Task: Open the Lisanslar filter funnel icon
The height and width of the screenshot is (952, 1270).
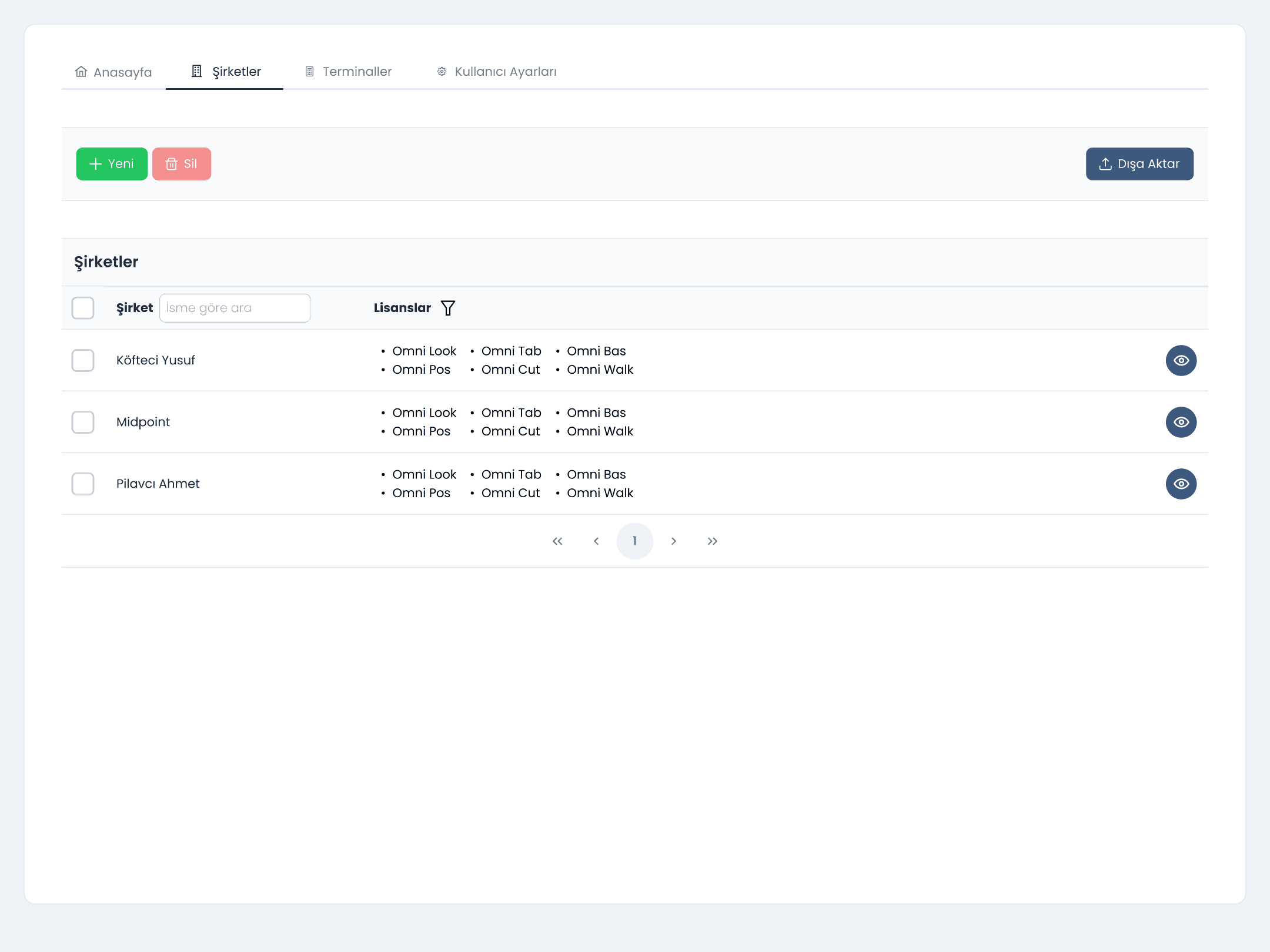Action: (448, 308)
